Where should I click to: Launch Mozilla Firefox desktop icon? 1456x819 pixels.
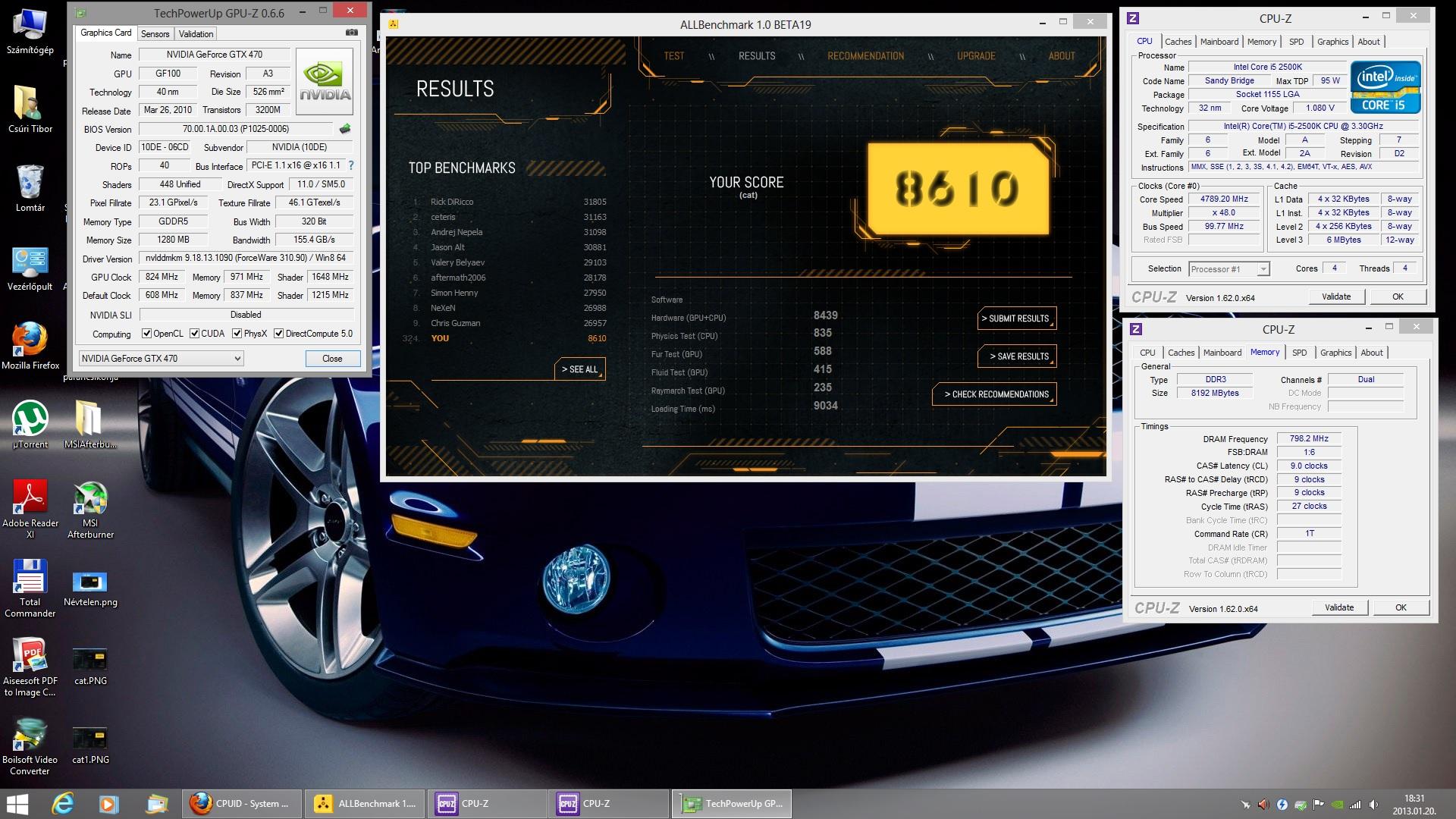tap(30, 346)
